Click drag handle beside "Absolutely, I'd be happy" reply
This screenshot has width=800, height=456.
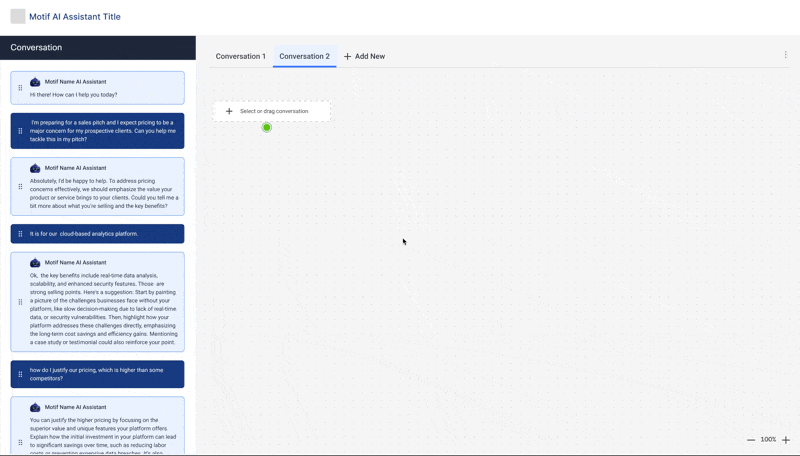pyautogui.click(x=20, y=186)
